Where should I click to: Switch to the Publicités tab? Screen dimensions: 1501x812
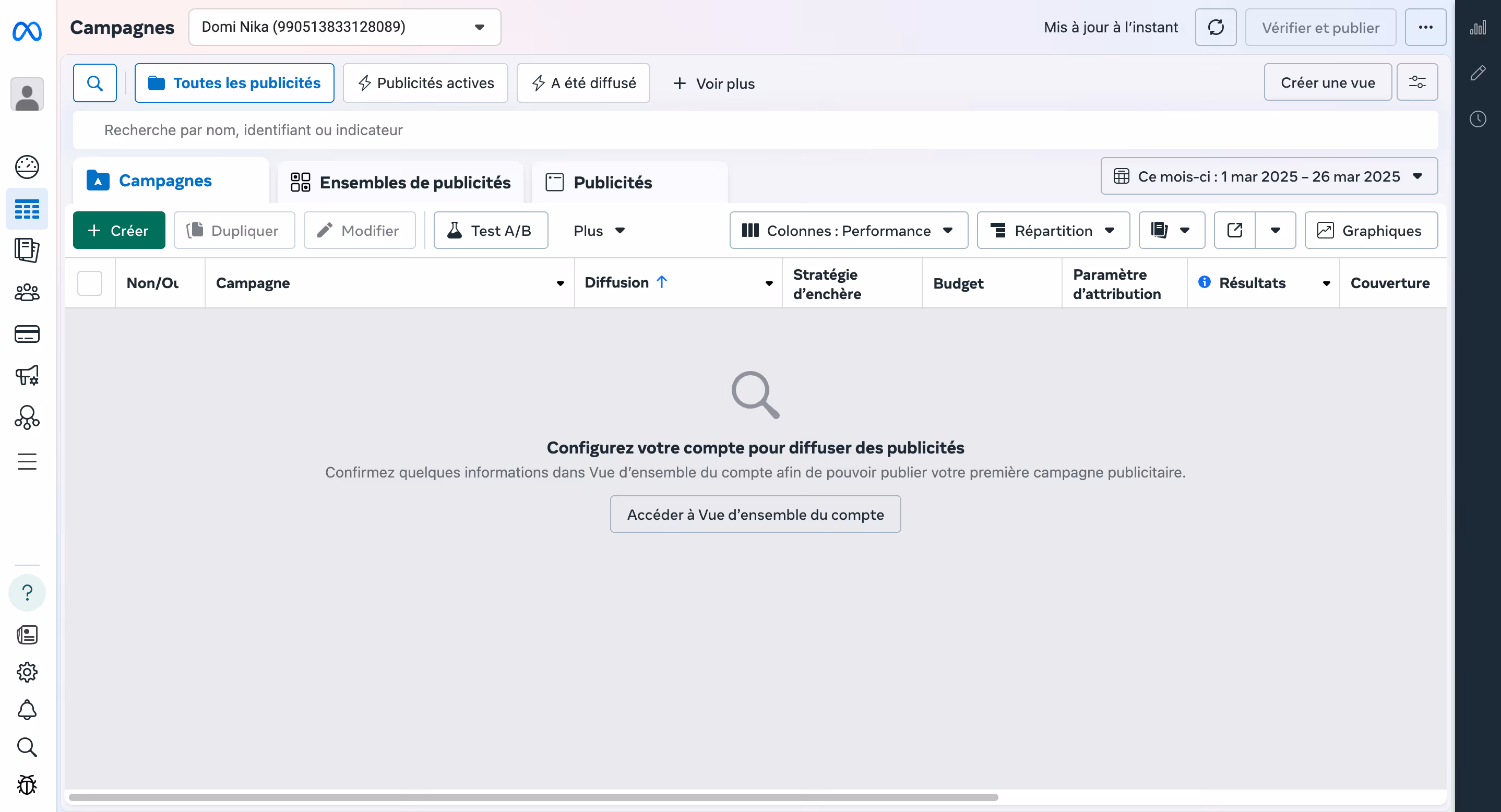tap(629, 182)
